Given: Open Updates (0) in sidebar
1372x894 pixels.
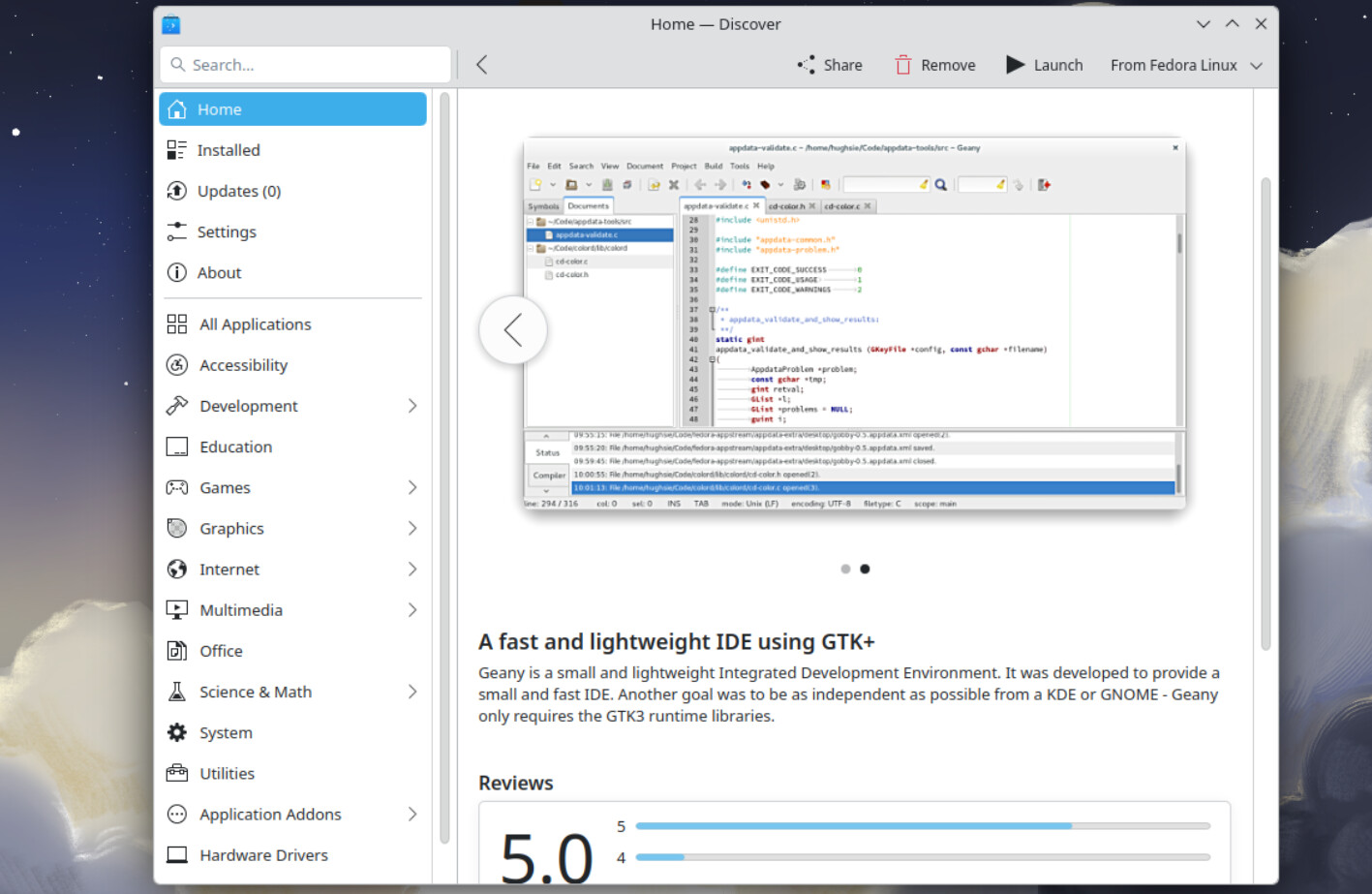Looking at the screenshot, I should click(x=238, y=191).
